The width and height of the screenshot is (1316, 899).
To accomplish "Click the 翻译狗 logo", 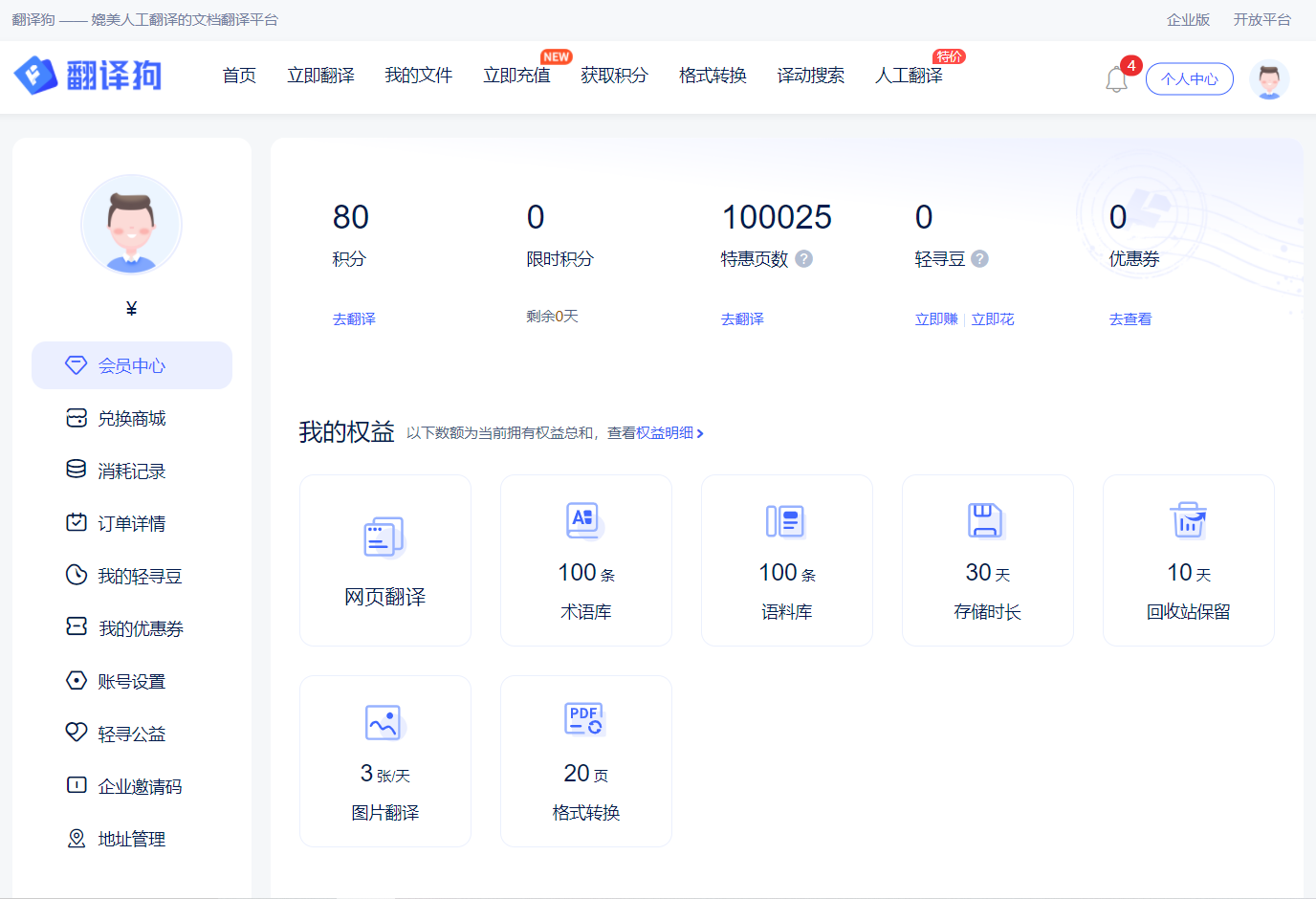I will (88, 76).
